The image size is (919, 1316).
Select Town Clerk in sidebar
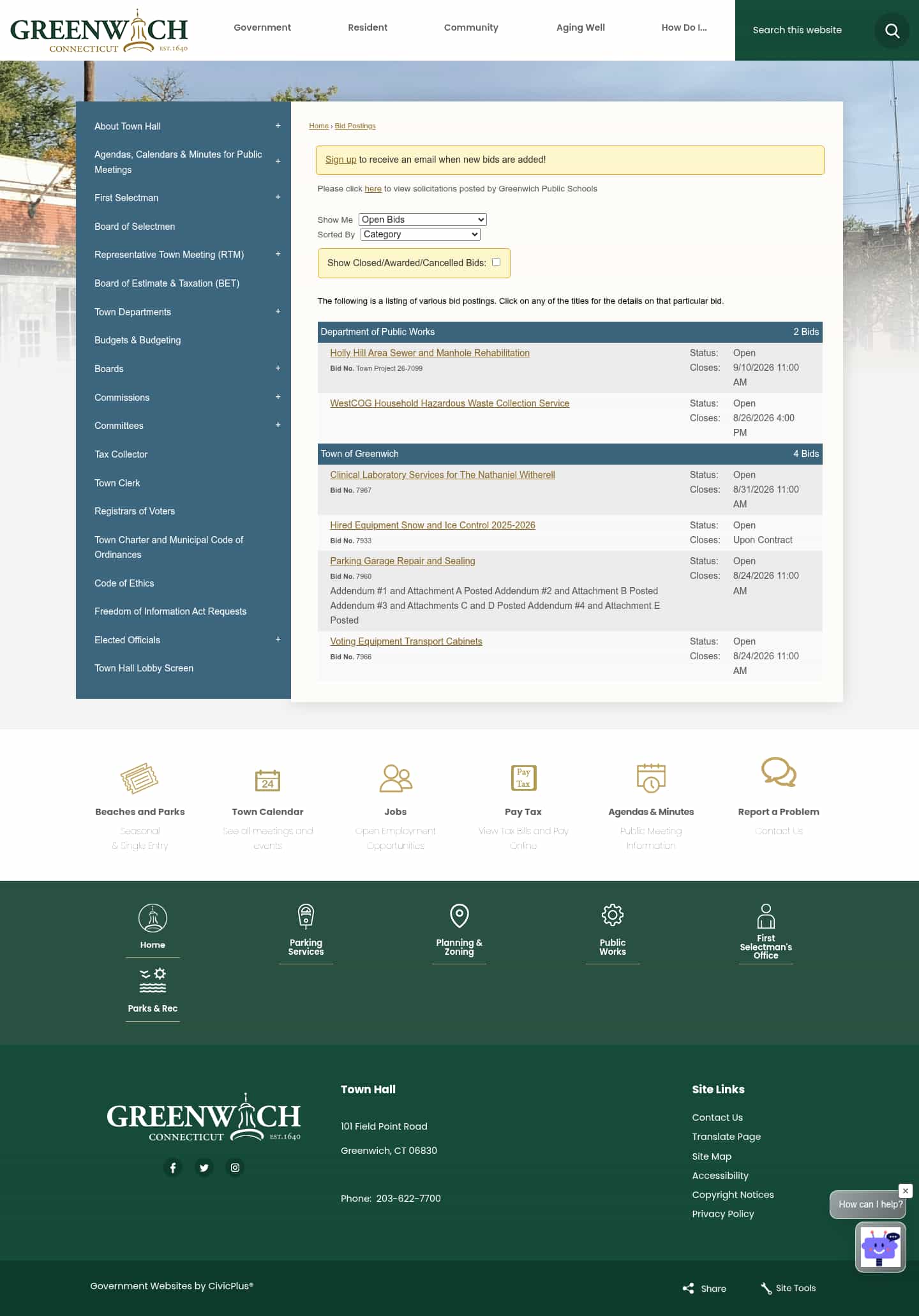(x=117, y=483)
